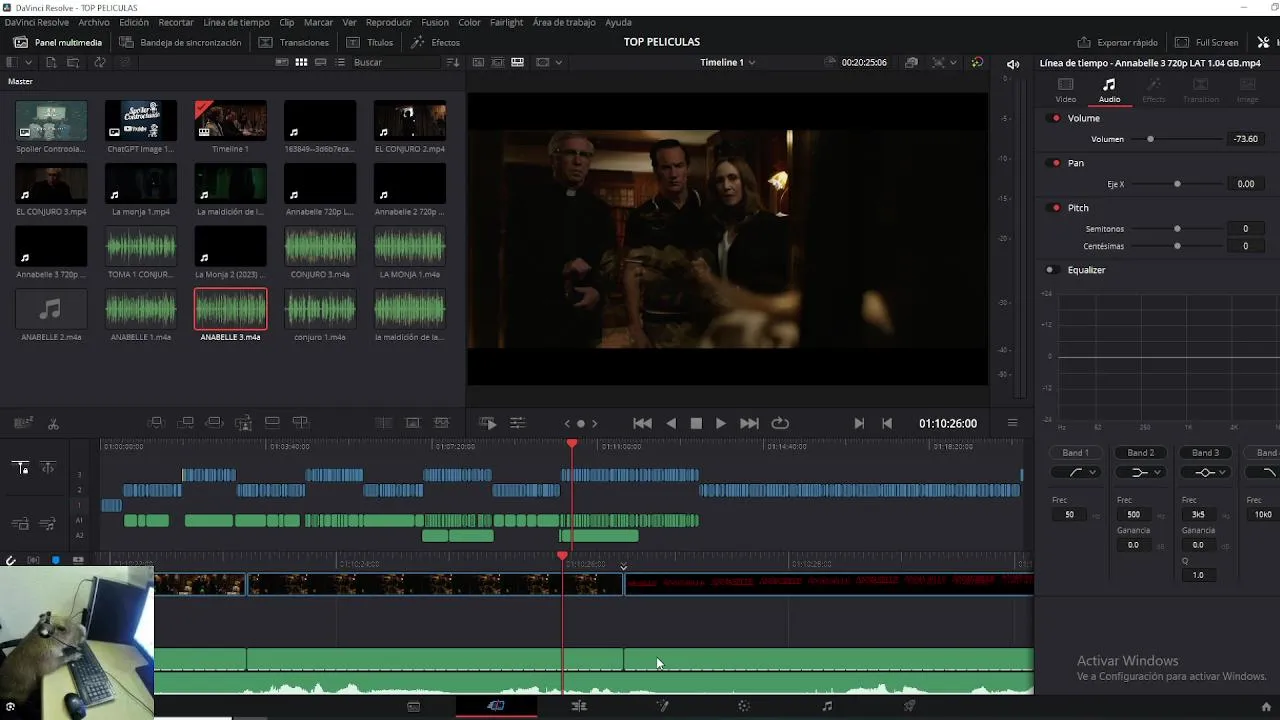Click the media pool sort icon

click(453, 62)
